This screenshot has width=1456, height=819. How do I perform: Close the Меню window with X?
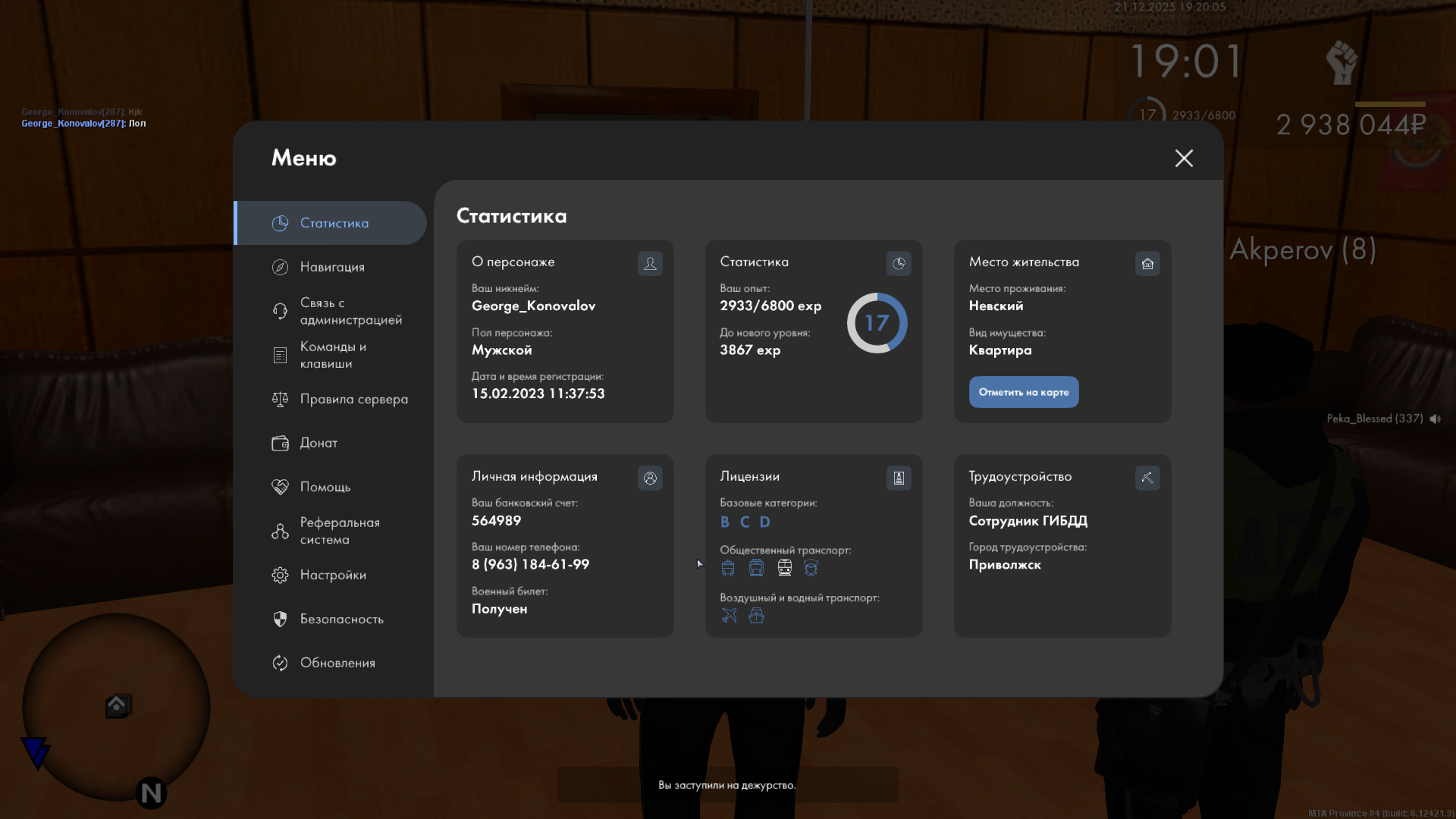(x=1184, y=158)
